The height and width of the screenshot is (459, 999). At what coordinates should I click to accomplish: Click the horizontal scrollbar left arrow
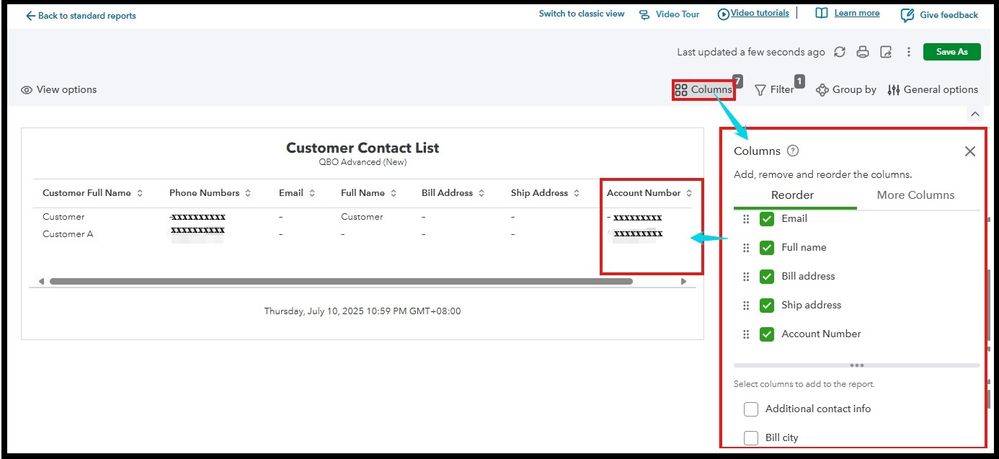click(41, 281)
